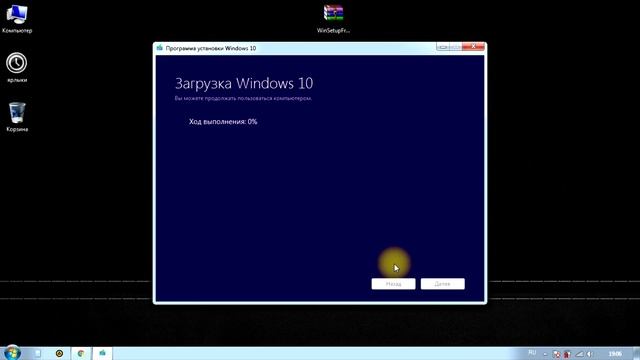Click the Назад button
This screenshot has width=640, height=360.
point(393,284)
